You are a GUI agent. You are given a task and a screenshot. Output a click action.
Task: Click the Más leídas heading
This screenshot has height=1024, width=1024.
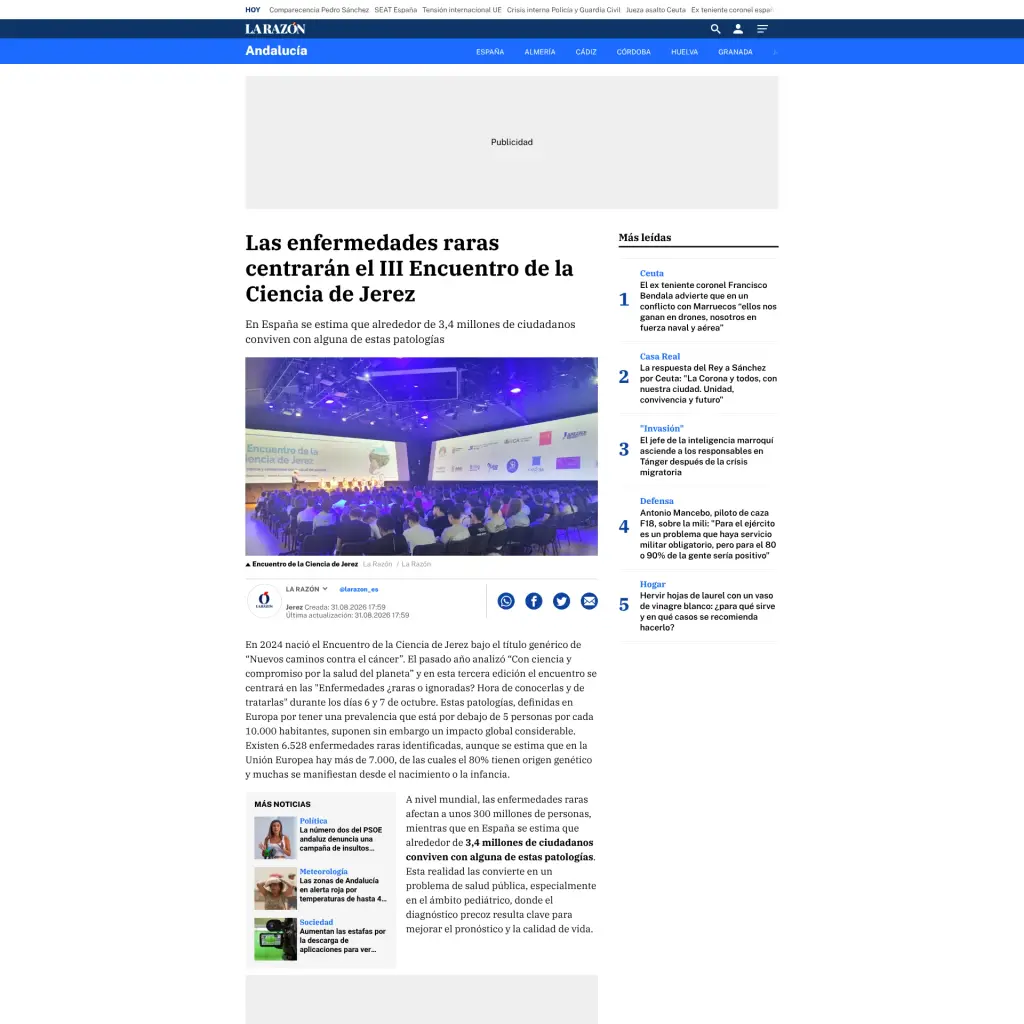click(645, 237)
